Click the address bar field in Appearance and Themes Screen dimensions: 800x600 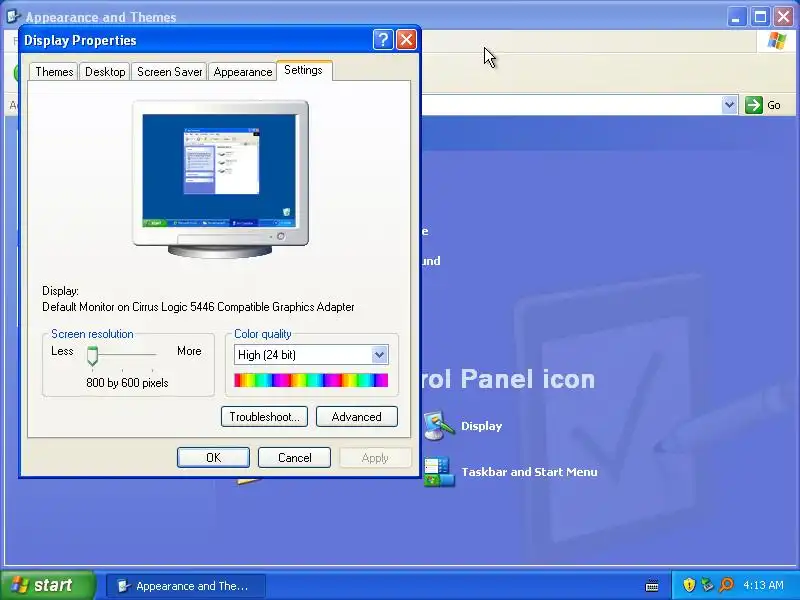pos(571,105)
